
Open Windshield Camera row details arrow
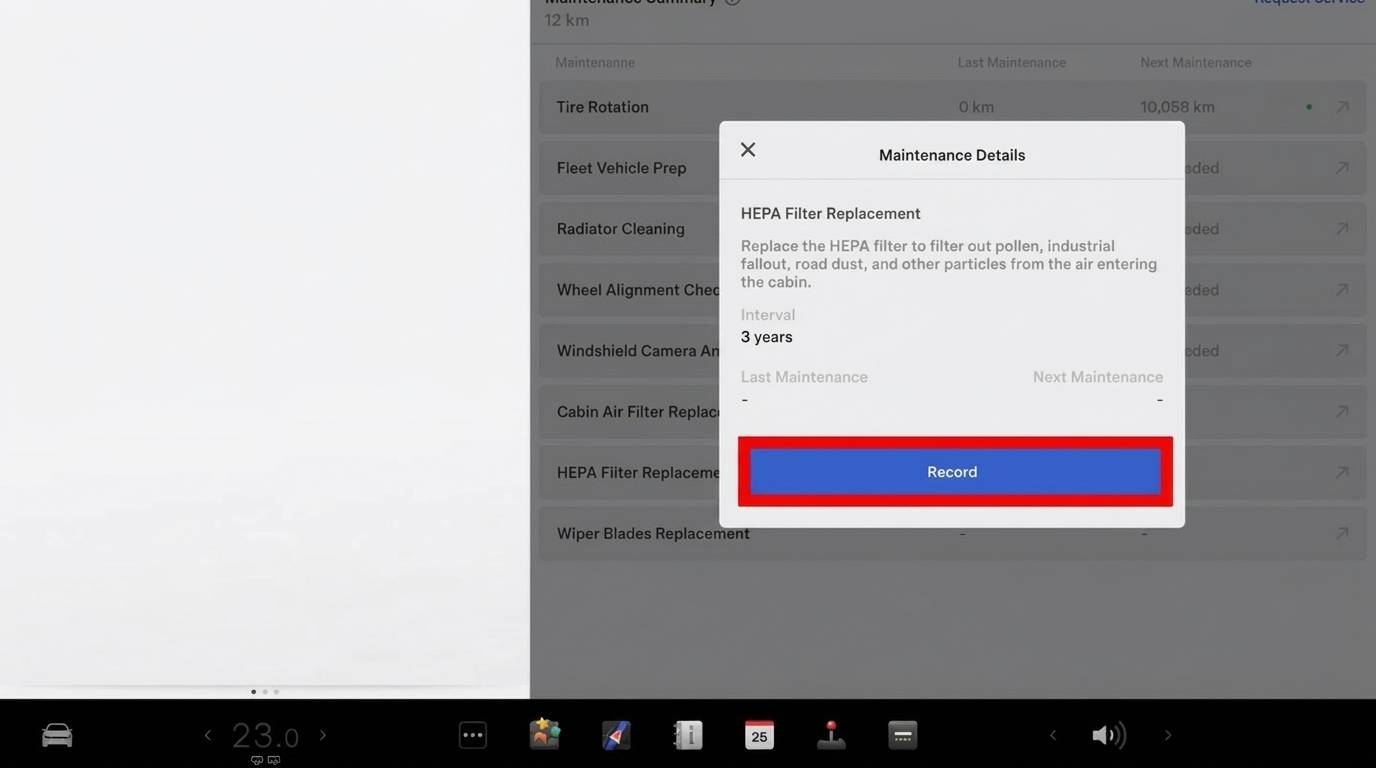pyautogui.click(x=1342, y=351)
